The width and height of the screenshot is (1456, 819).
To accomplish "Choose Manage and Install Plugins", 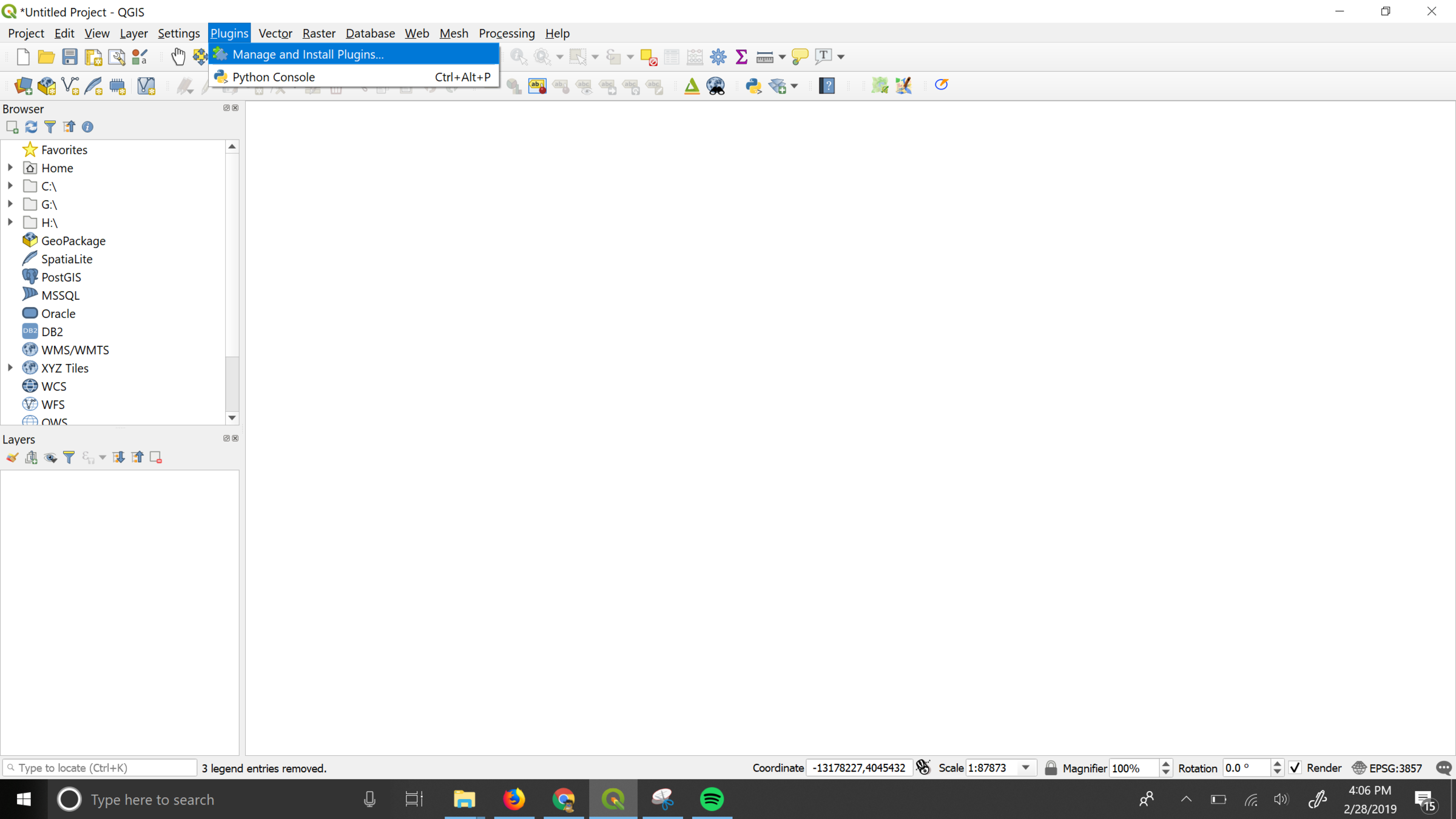I will click(308, 54).
